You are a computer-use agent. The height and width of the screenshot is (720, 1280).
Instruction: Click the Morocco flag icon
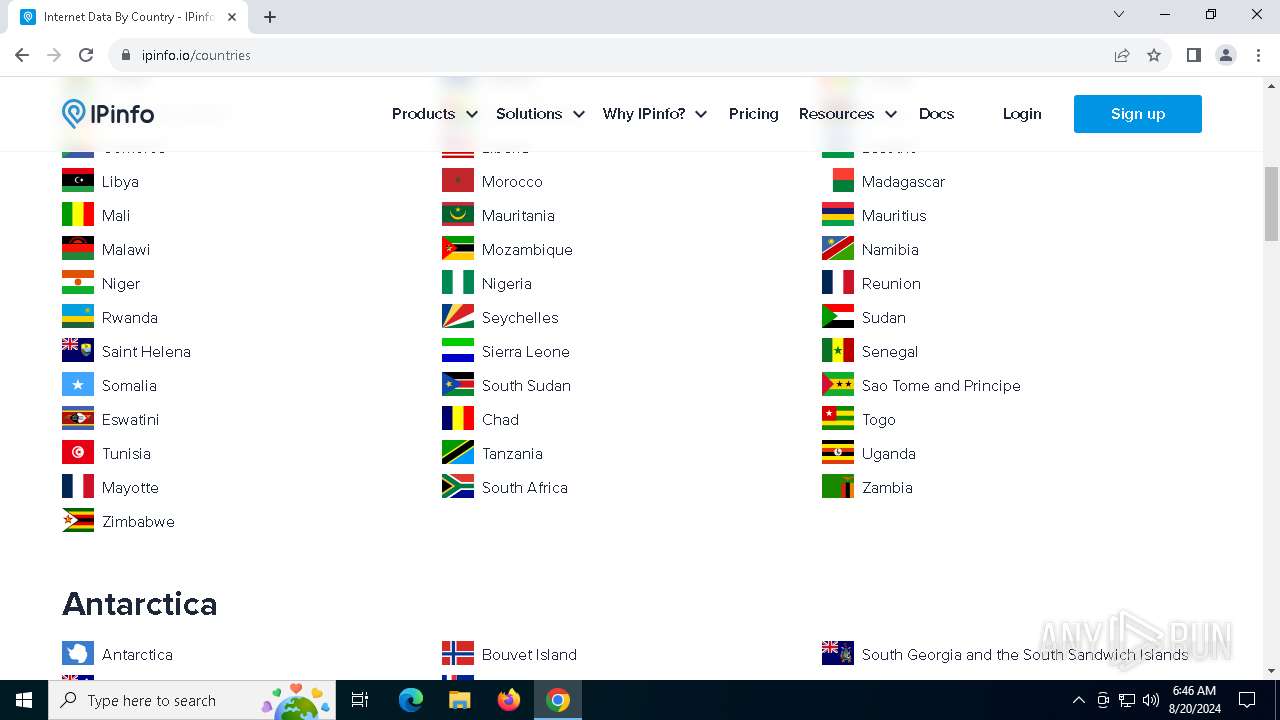click(x=458, y=181)
